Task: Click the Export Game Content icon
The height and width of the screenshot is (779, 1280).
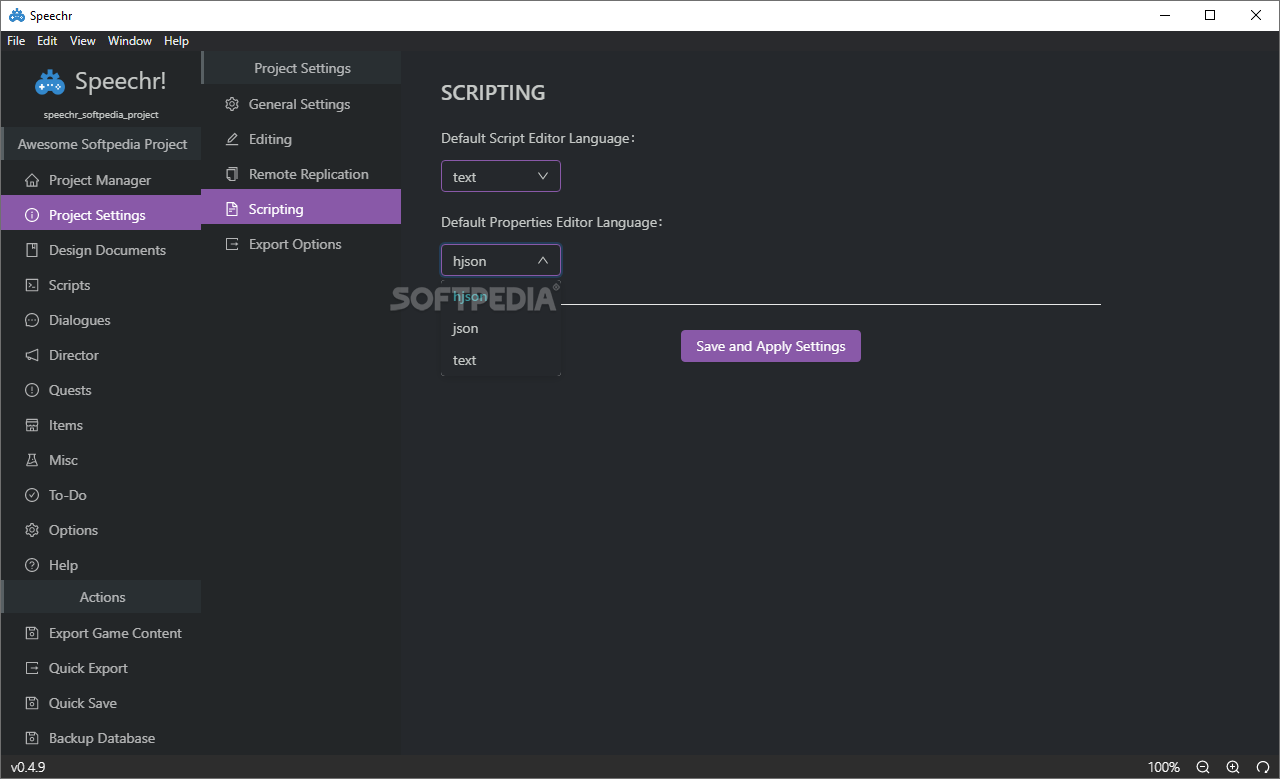Action: (31, 633)
